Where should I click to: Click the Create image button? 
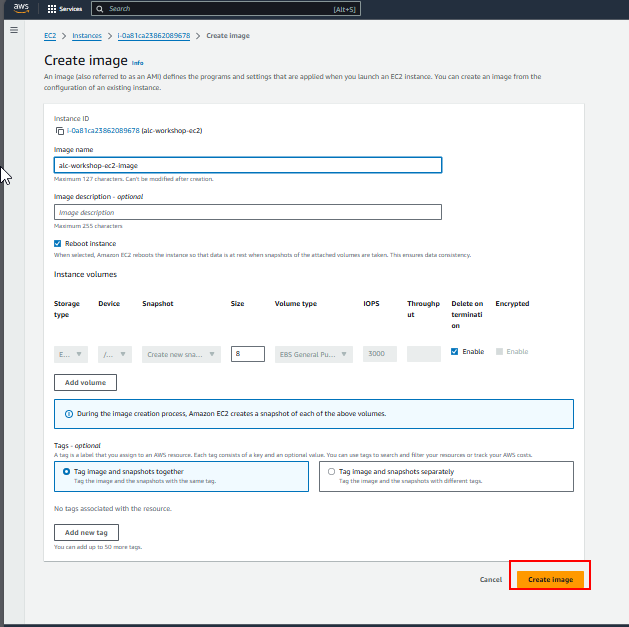[550, 579]
